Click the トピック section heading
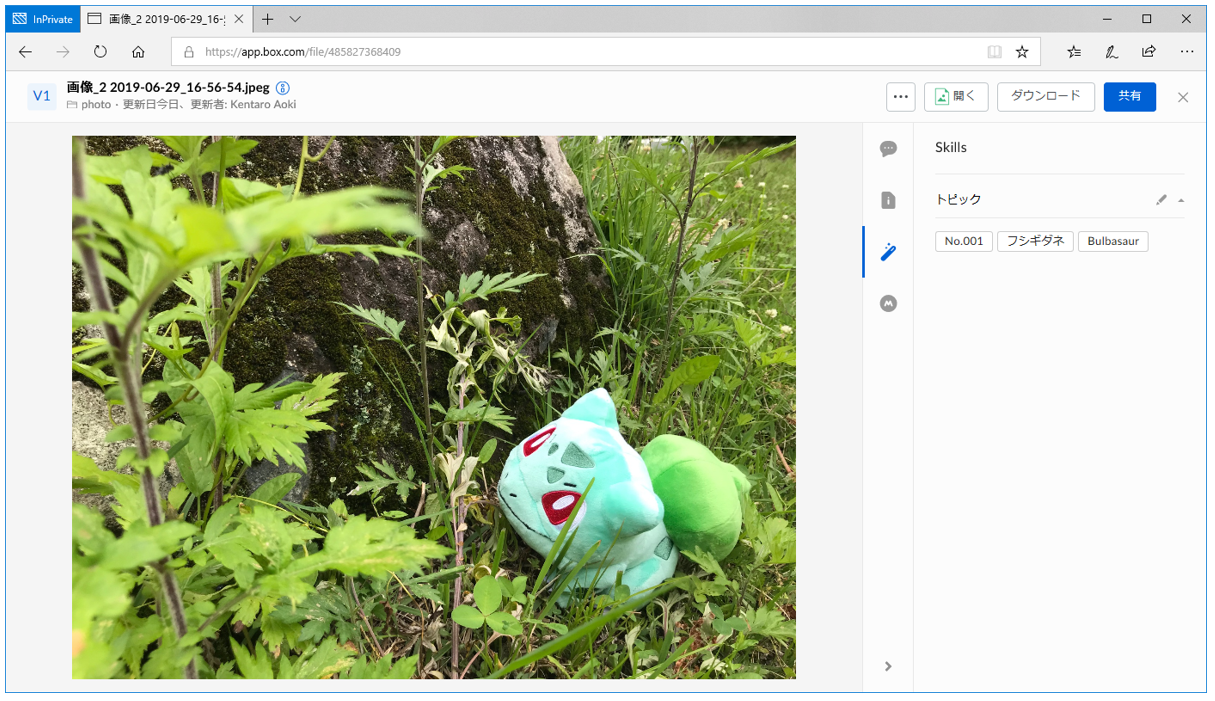The image size is (1215, 701). (x=958, y=200)
